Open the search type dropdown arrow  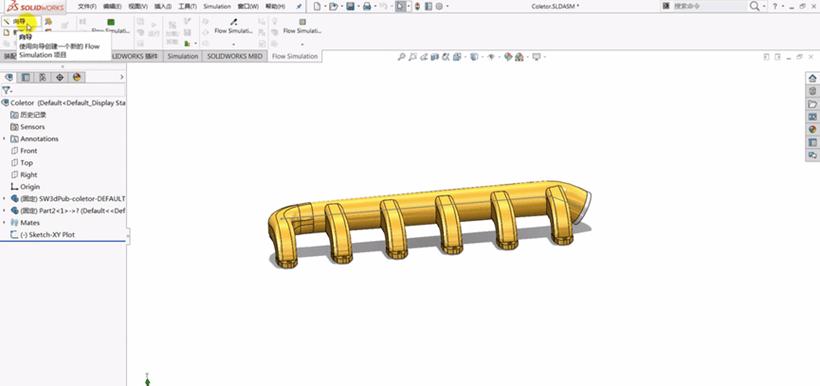[x=764, y=6]
